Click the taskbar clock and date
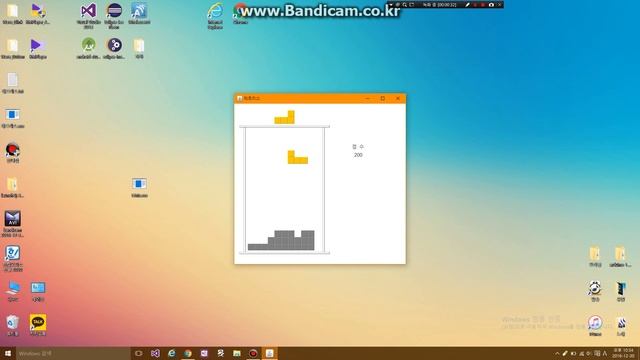 pos(624,353)
